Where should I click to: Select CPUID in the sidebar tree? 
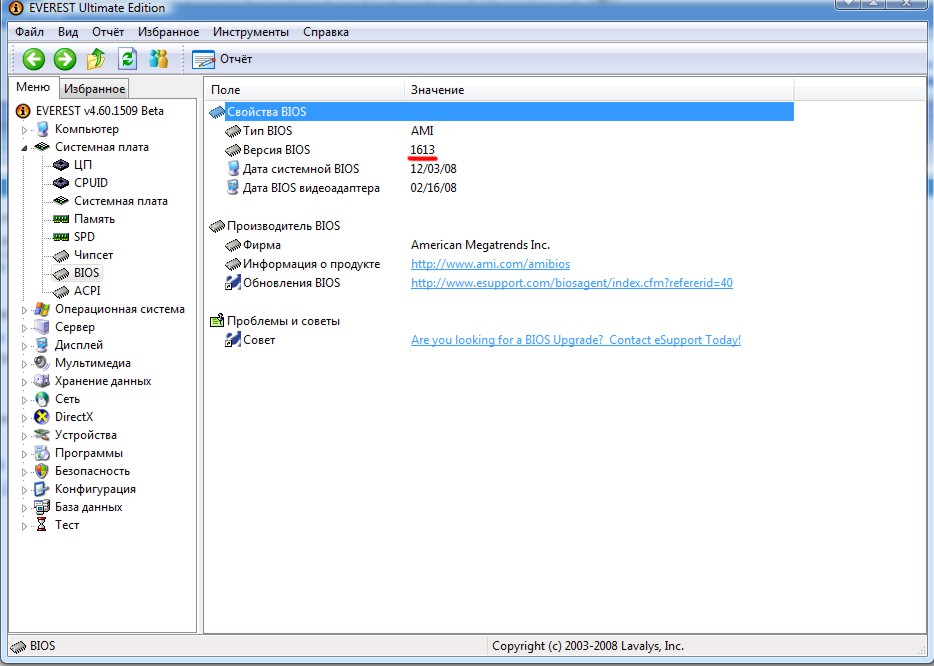pos(90,183)
